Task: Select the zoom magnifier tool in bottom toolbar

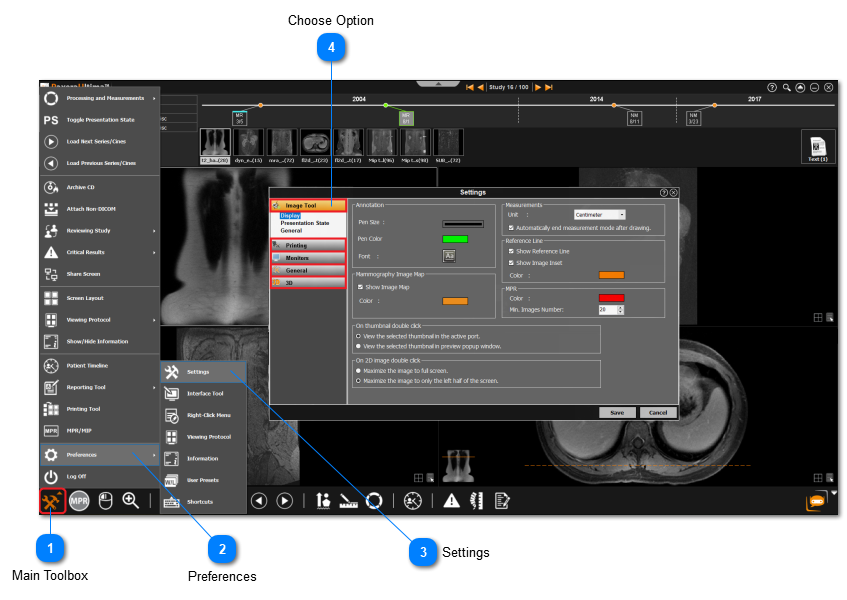Action: [130, 500]
